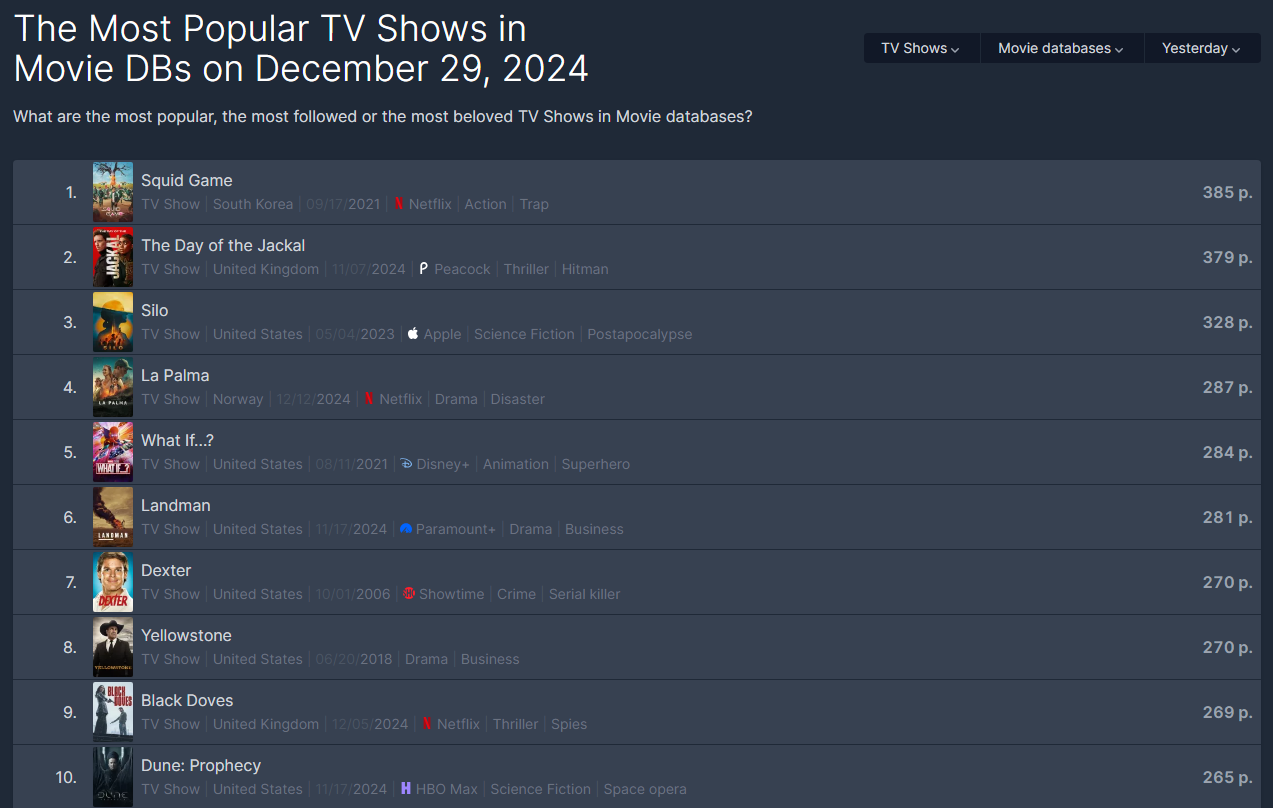Open Black Doves poster thumbnail

(113, 712)
